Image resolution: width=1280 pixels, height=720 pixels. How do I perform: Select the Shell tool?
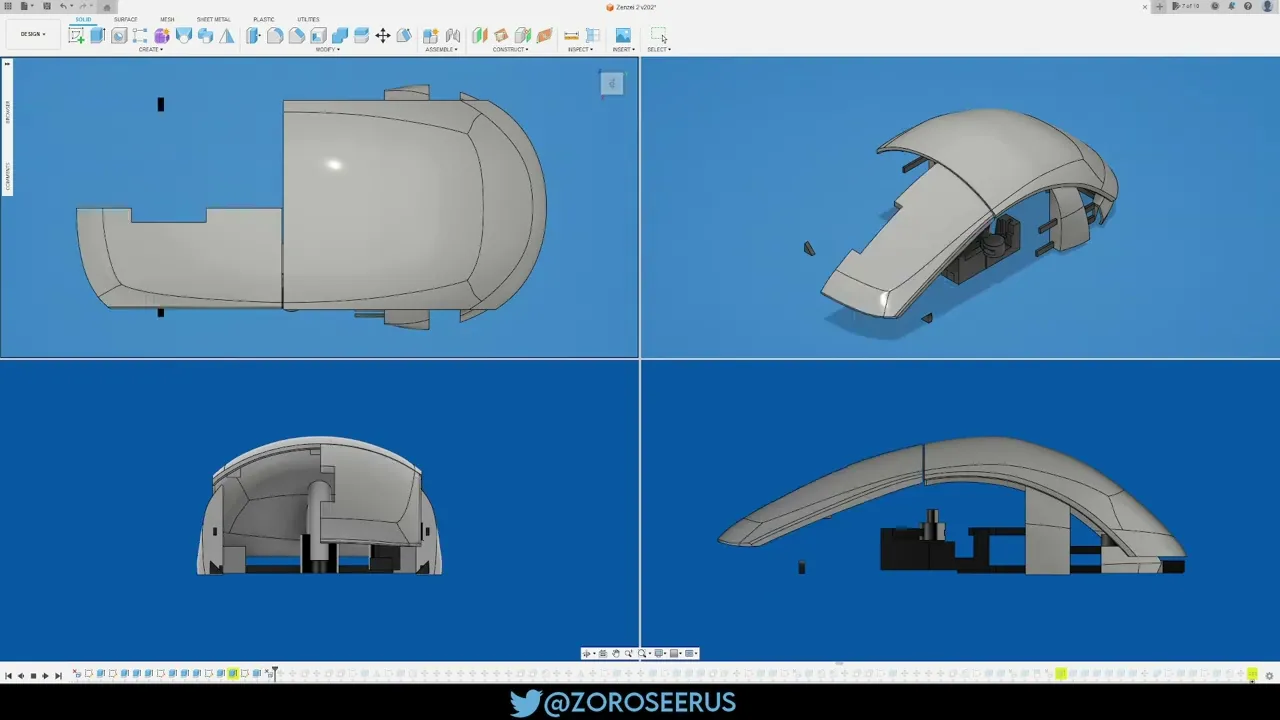point(318,36)
